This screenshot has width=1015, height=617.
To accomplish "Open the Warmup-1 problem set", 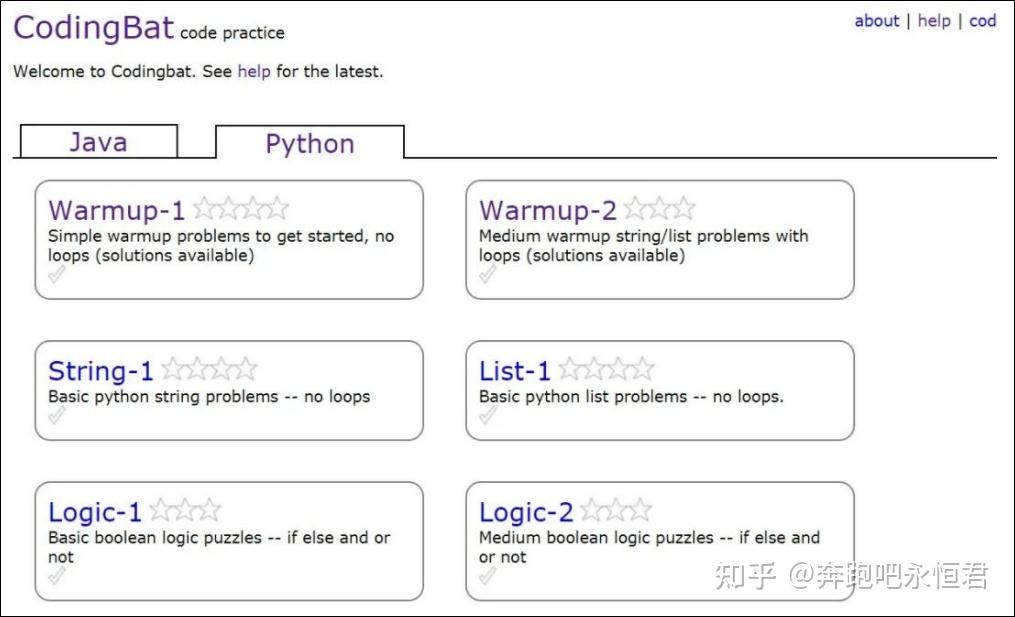I will pyautogui.click(x=117, y=211).
